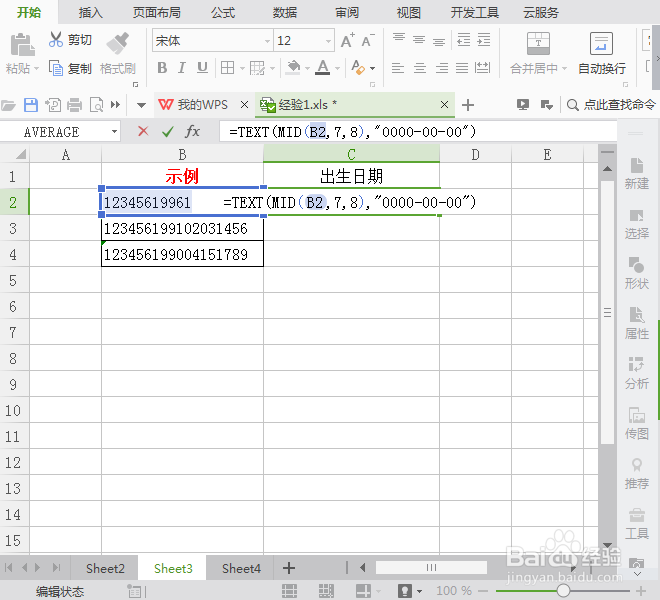Cut selection with the scissors icon
This screenshot has width=660, height=600.
[x=56, y=39]
